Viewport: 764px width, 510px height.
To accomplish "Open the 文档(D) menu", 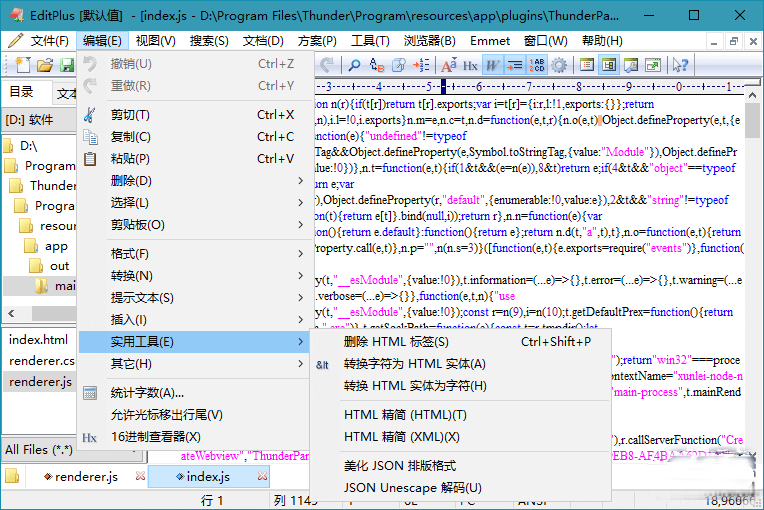I will [x=263, y=41].
